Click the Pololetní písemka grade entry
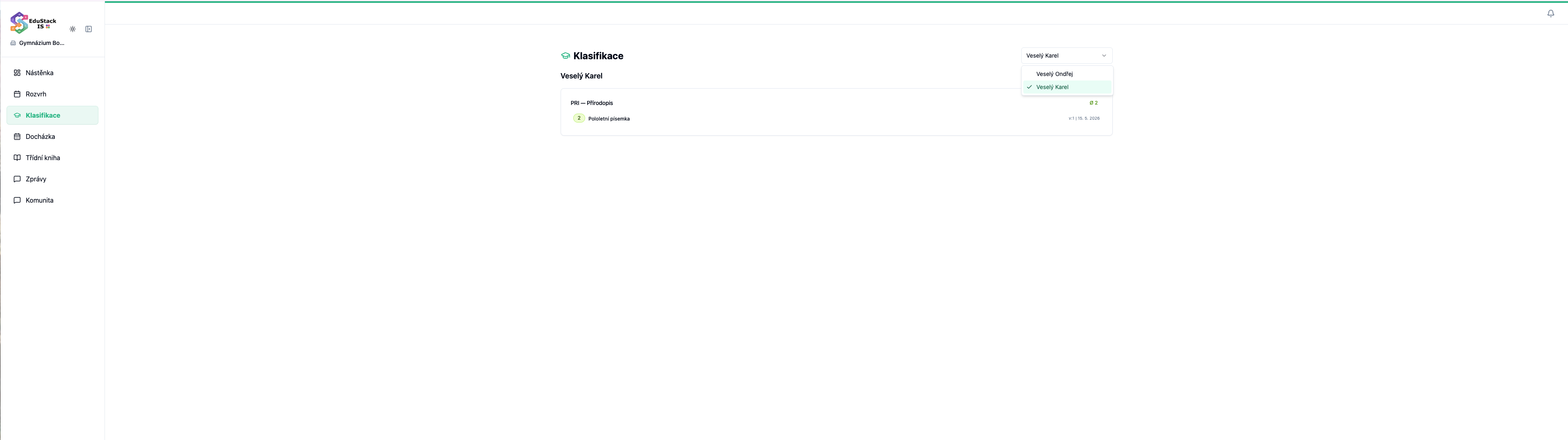Image resolution: width=1568 pixels, height=440 pixels. tap(609, 119)
